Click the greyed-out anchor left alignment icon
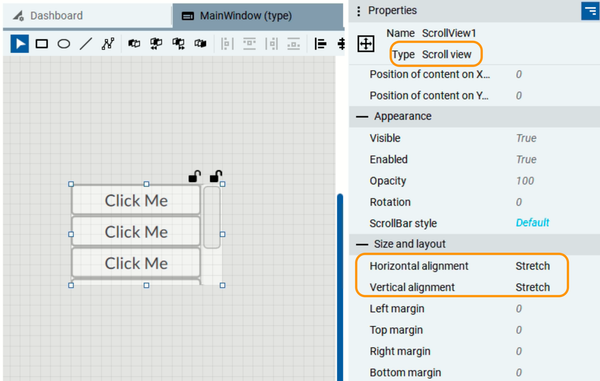Viewport: 600px width, 381px height. click(x=227, y=44)
